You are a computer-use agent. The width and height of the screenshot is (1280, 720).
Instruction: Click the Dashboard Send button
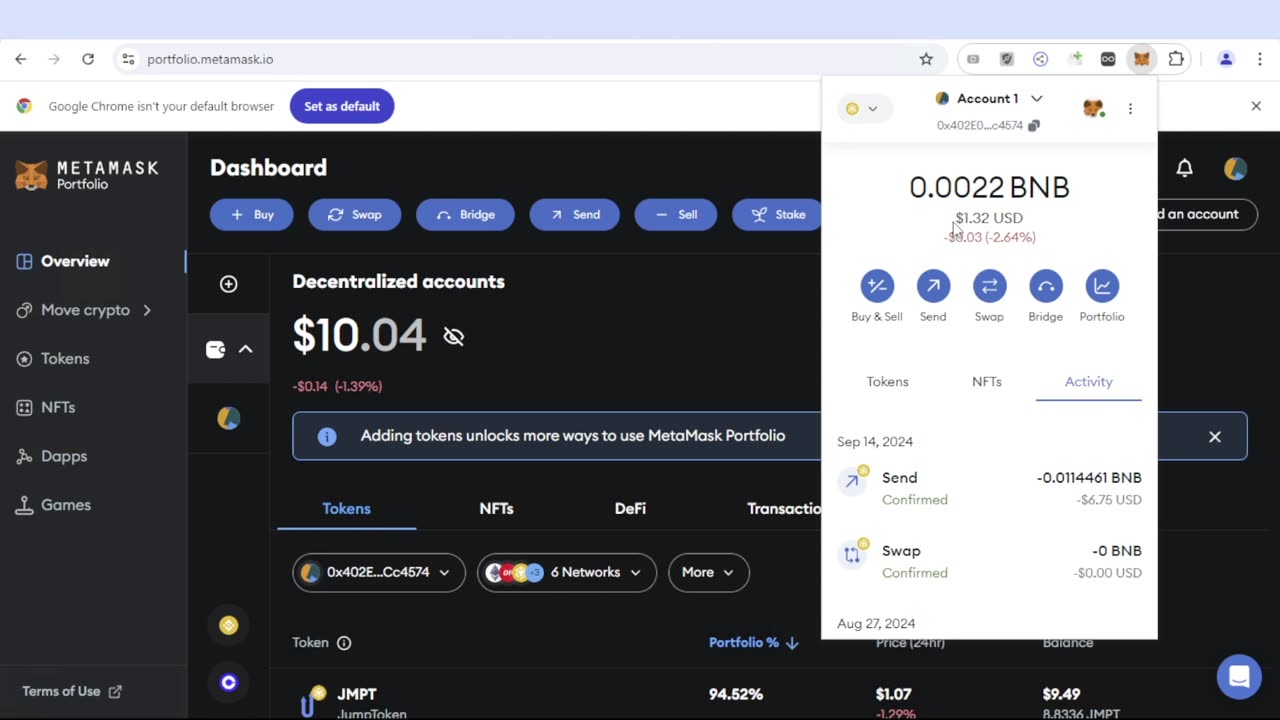574,214
